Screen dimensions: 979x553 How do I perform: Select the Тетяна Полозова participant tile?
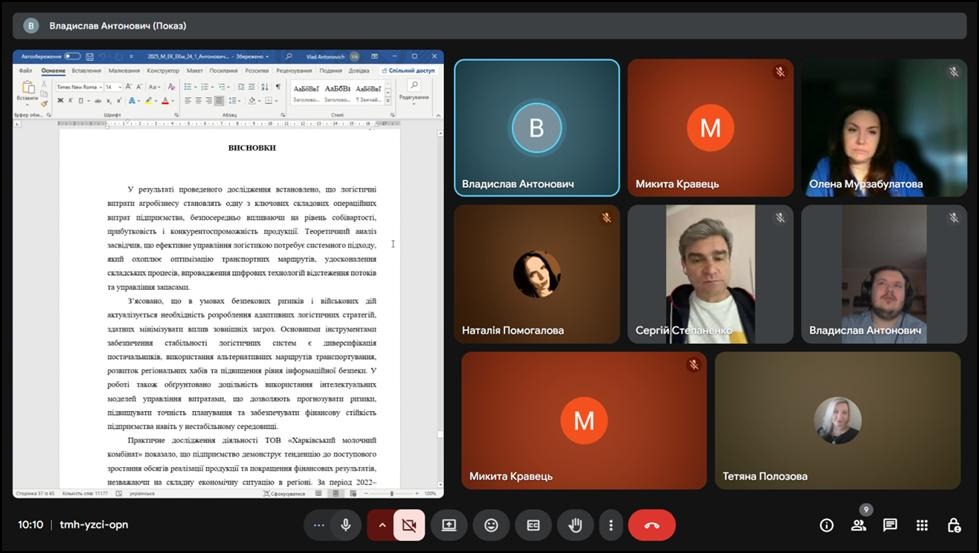coord(837,420)
